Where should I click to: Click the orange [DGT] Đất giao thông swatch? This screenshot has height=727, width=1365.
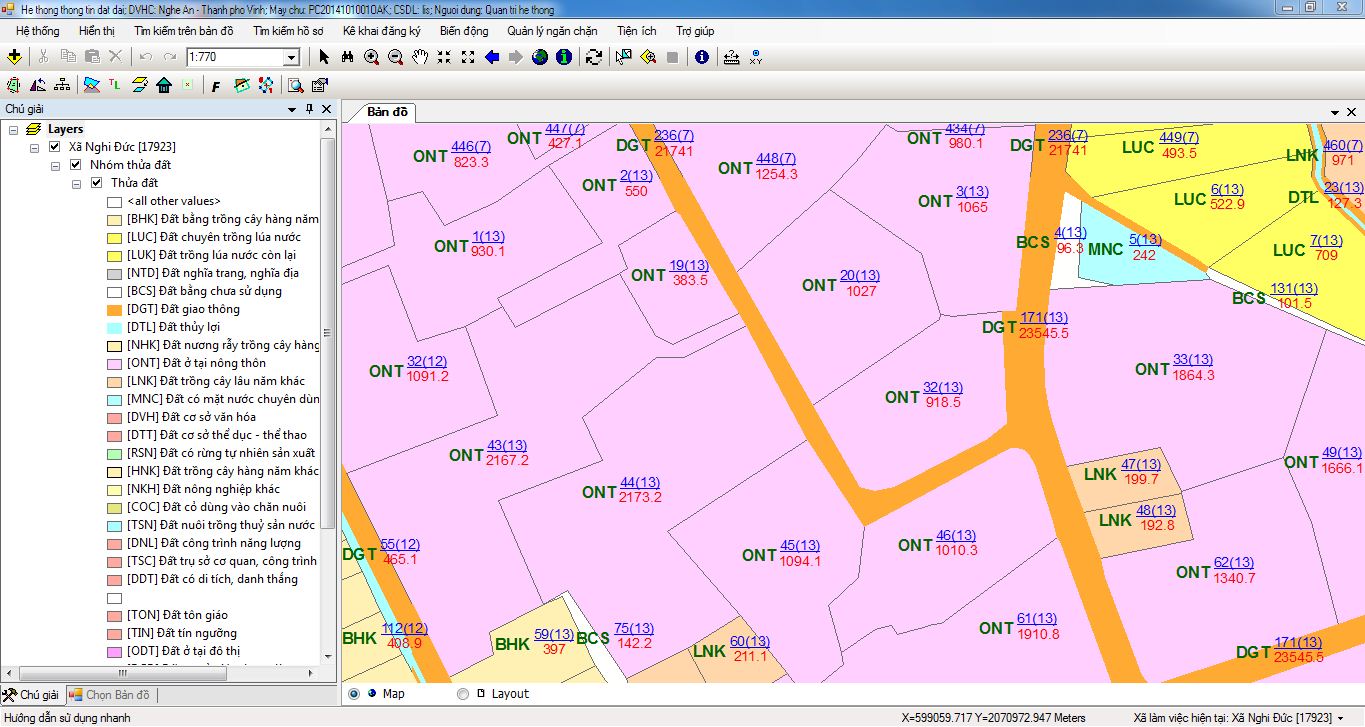point(115,310)
